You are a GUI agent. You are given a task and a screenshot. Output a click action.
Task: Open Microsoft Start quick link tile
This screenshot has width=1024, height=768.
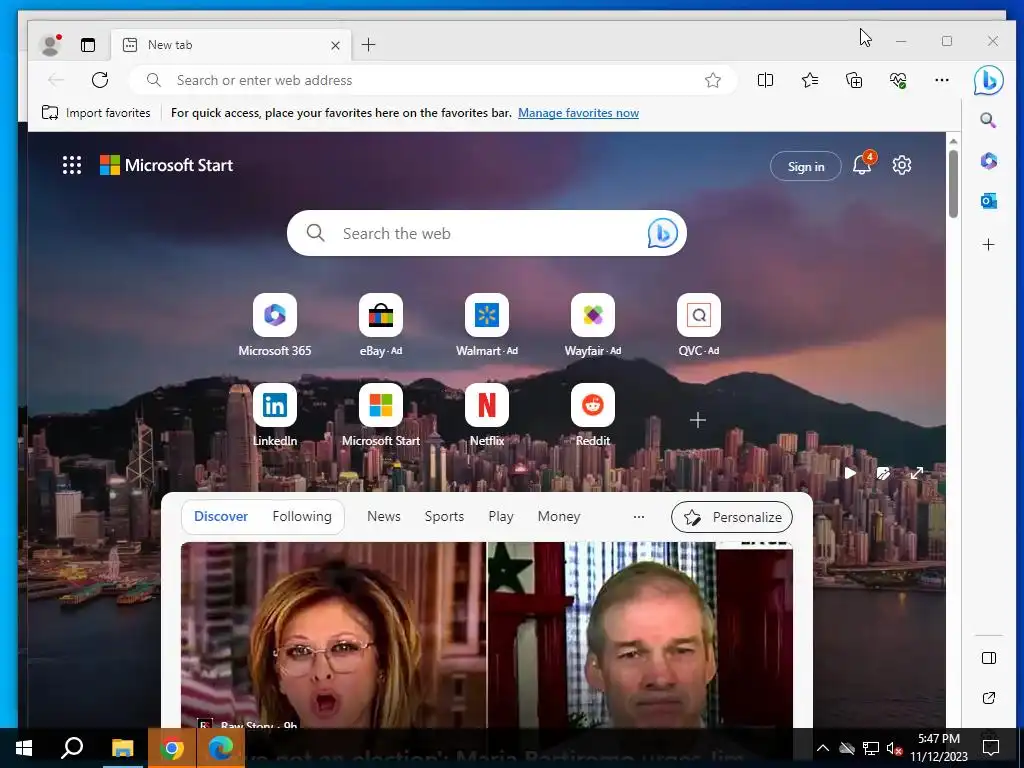pyautogui.click(x=381, y=415)
